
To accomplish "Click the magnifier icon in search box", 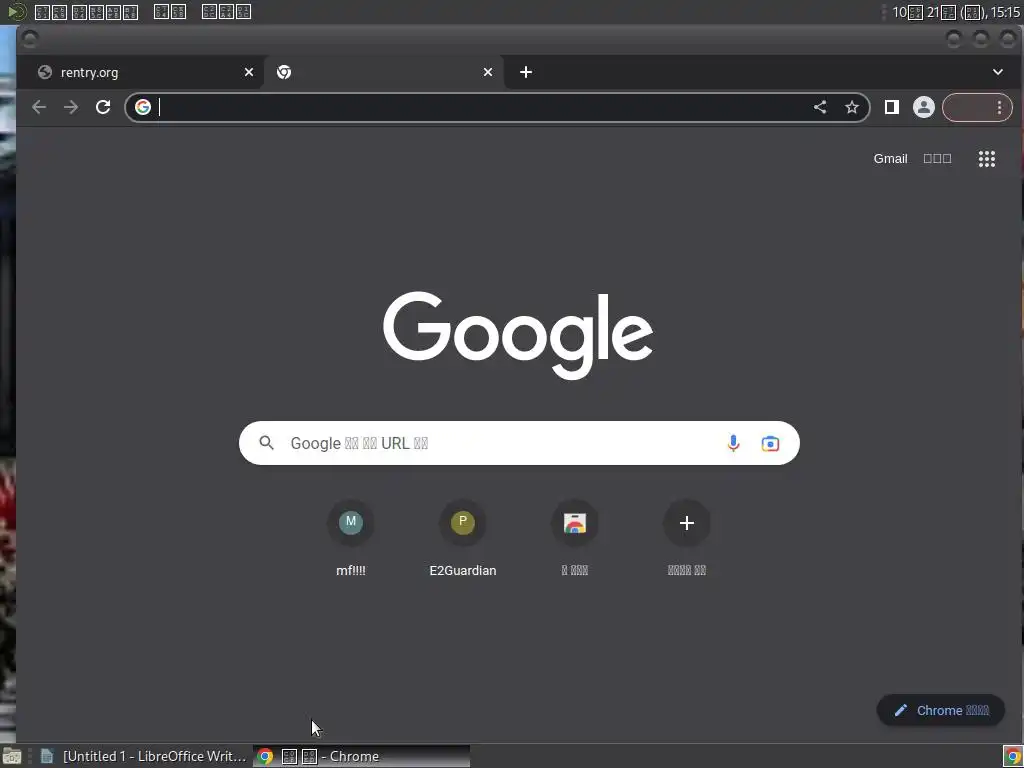I will tap(266, 443).
